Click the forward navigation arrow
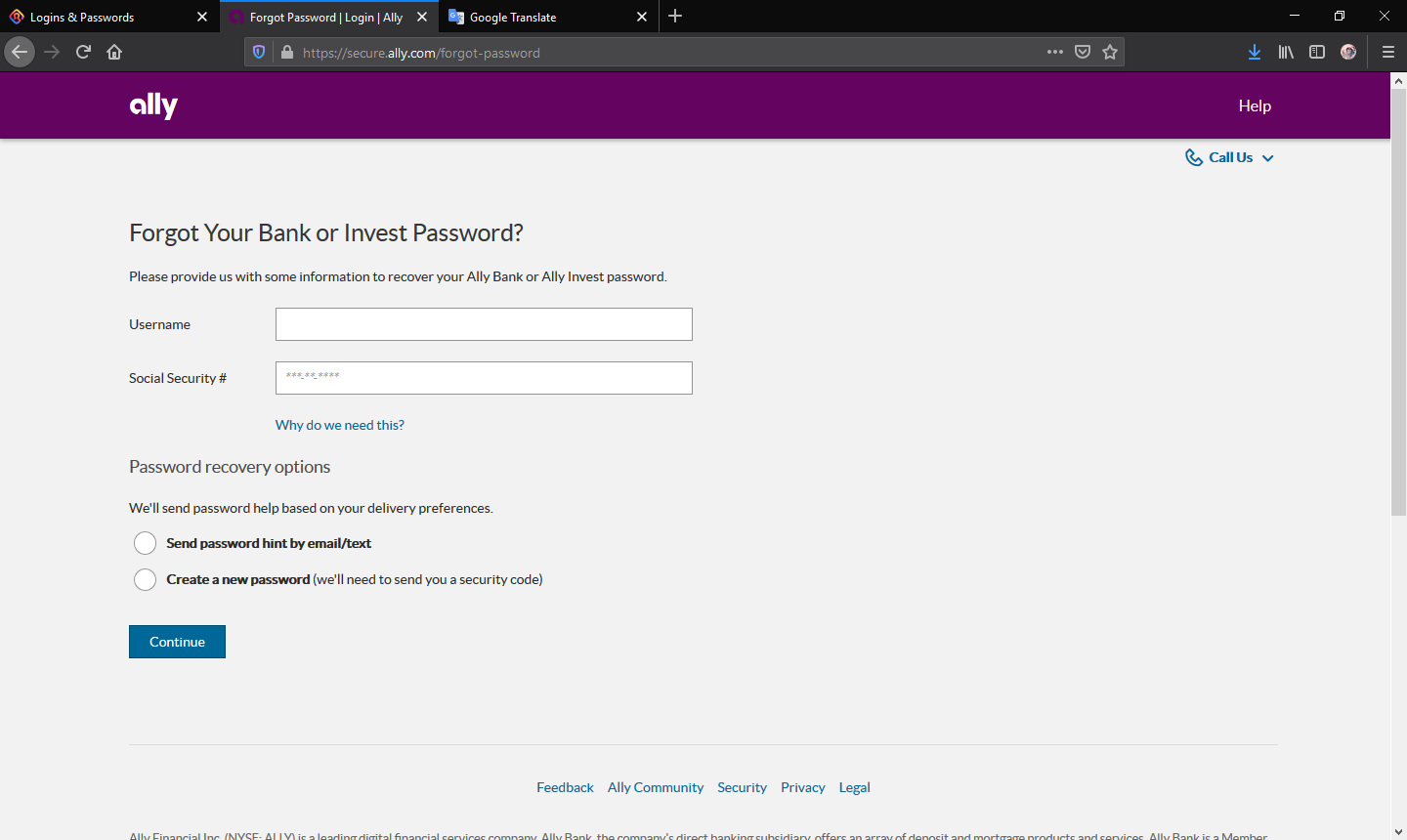The height and width of the screenshot is (840, 1407). (x=52, y=52)
